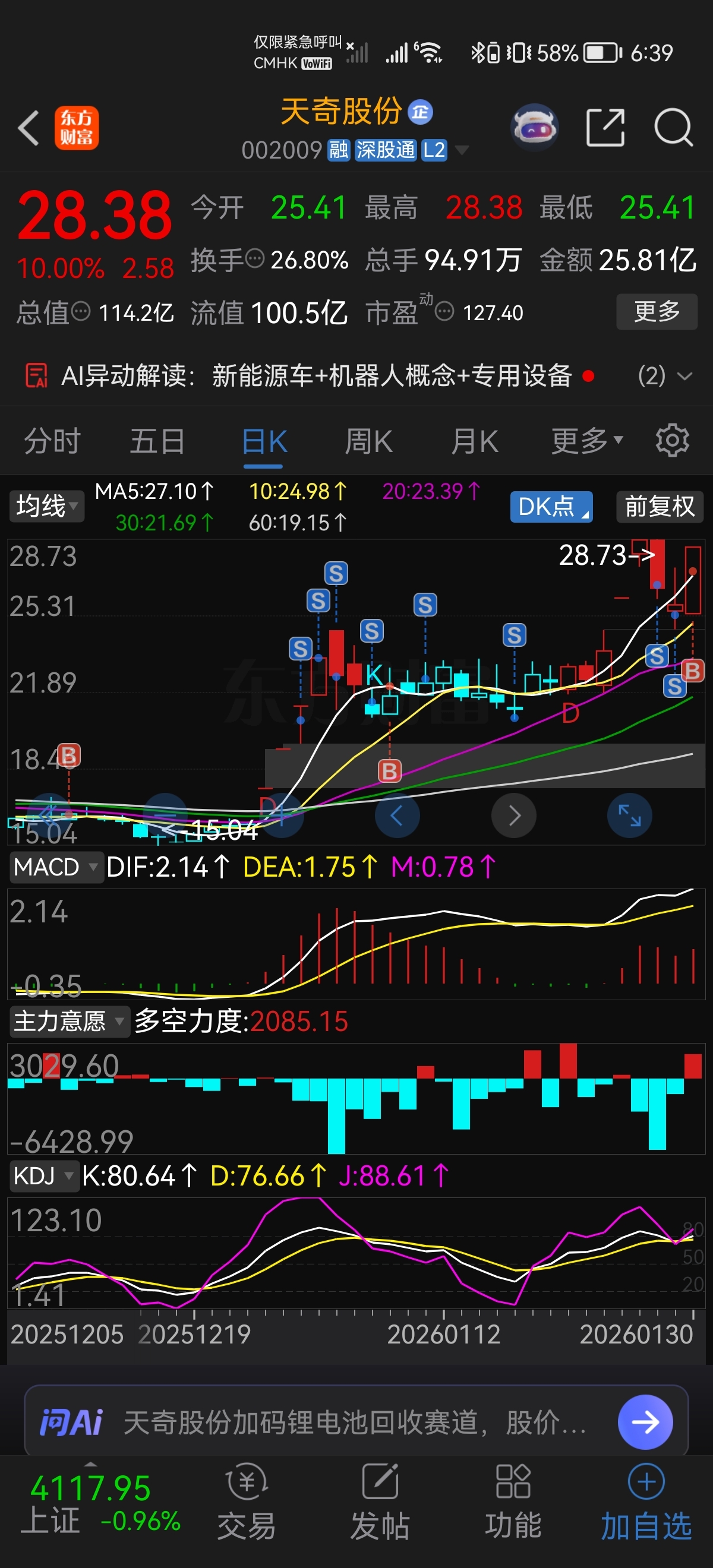713x1568 pixels.
Task: Submit the 问AI query arrow button
Action: (645, 1422)
